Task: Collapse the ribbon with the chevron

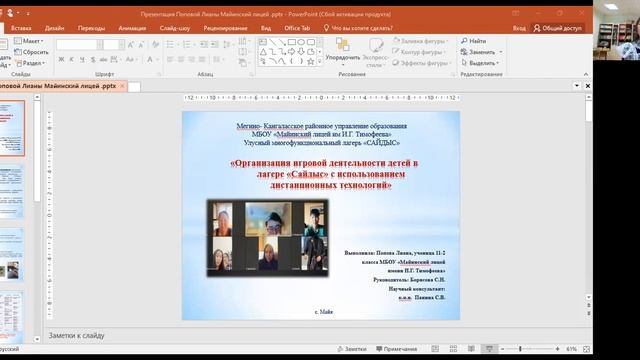Action: point(586,74)
